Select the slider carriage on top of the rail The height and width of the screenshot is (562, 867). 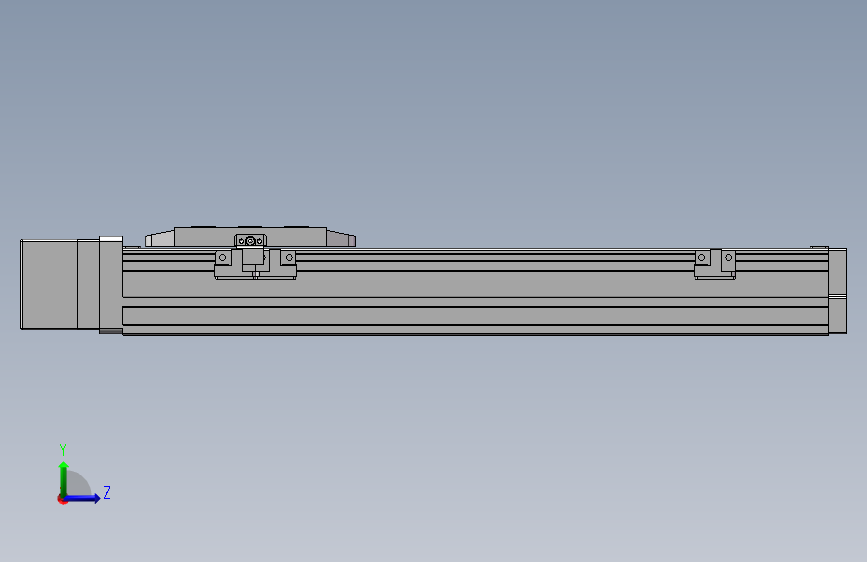coord(250,237)
